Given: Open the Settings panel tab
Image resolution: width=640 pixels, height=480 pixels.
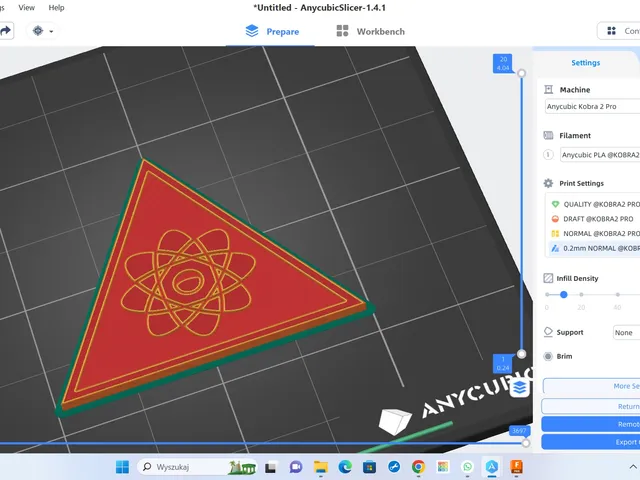Looking at the screenshot, I should point(585,62).
